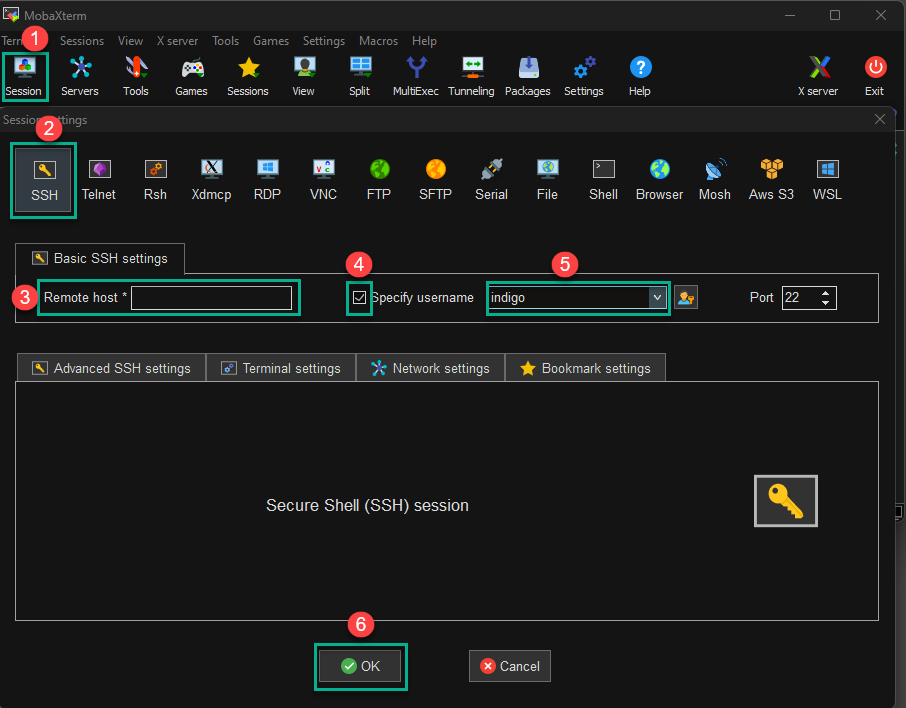Open the Advanced SSH settings tab
This screenshot has width=906, height=708.
click(112, 368)
